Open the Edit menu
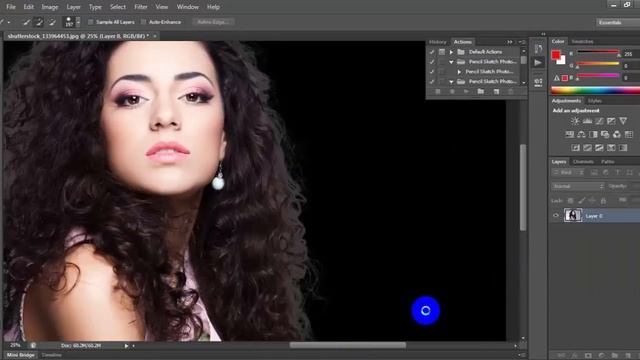Viewport: 640px width, 360px height. (29, 7)
